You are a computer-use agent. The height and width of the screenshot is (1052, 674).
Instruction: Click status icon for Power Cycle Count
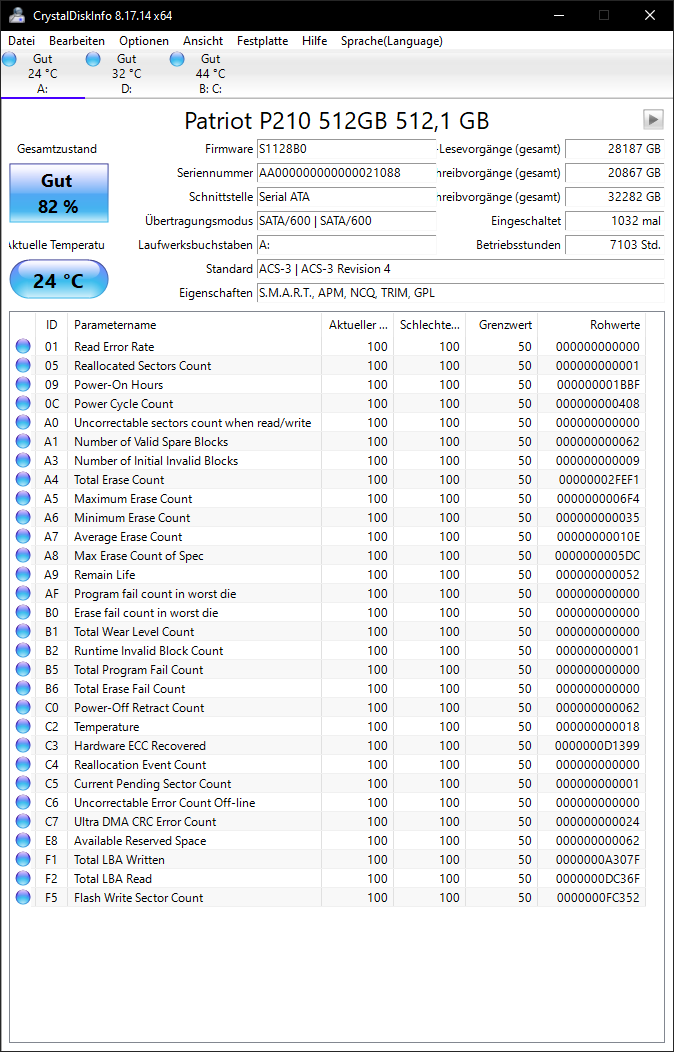[x=23, y=404]
